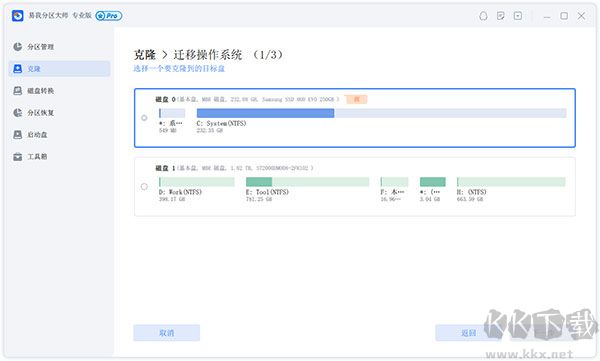Click the "E: Tool(NTFS)" label

[267, 192]
